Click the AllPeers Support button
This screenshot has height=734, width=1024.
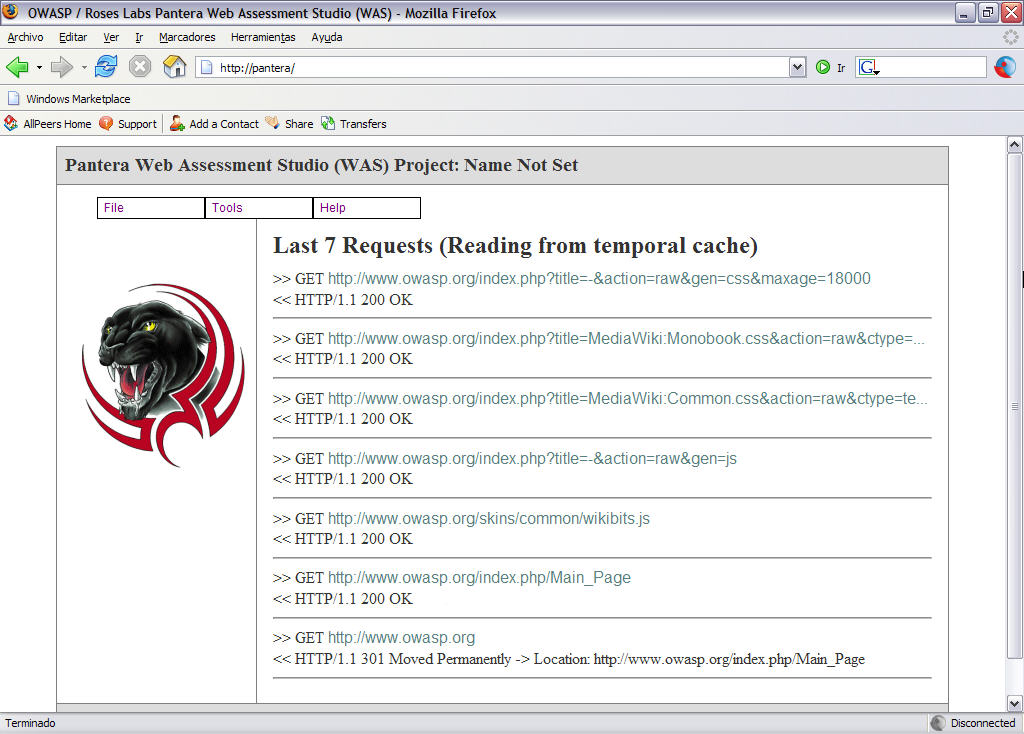(128, 123)
